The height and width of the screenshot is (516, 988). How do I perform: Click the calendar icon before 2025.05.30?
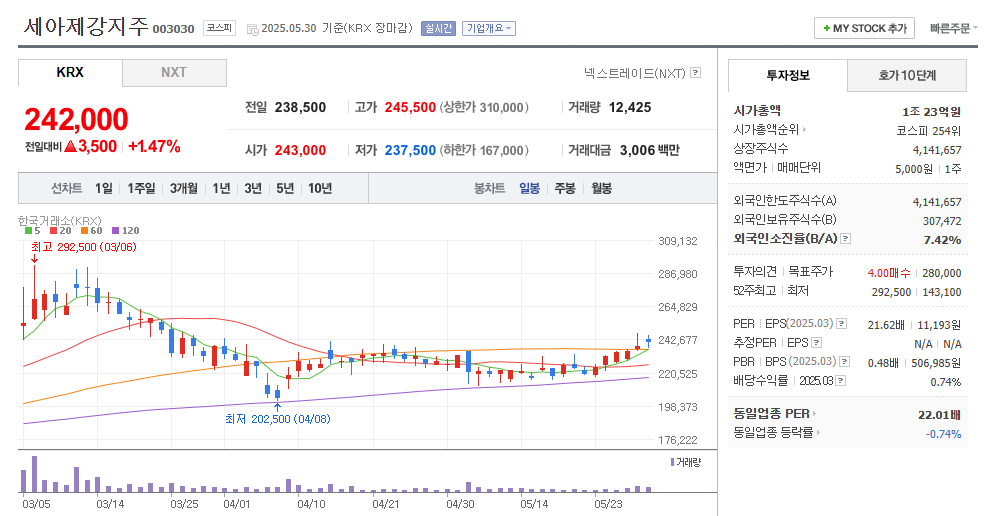253,29
